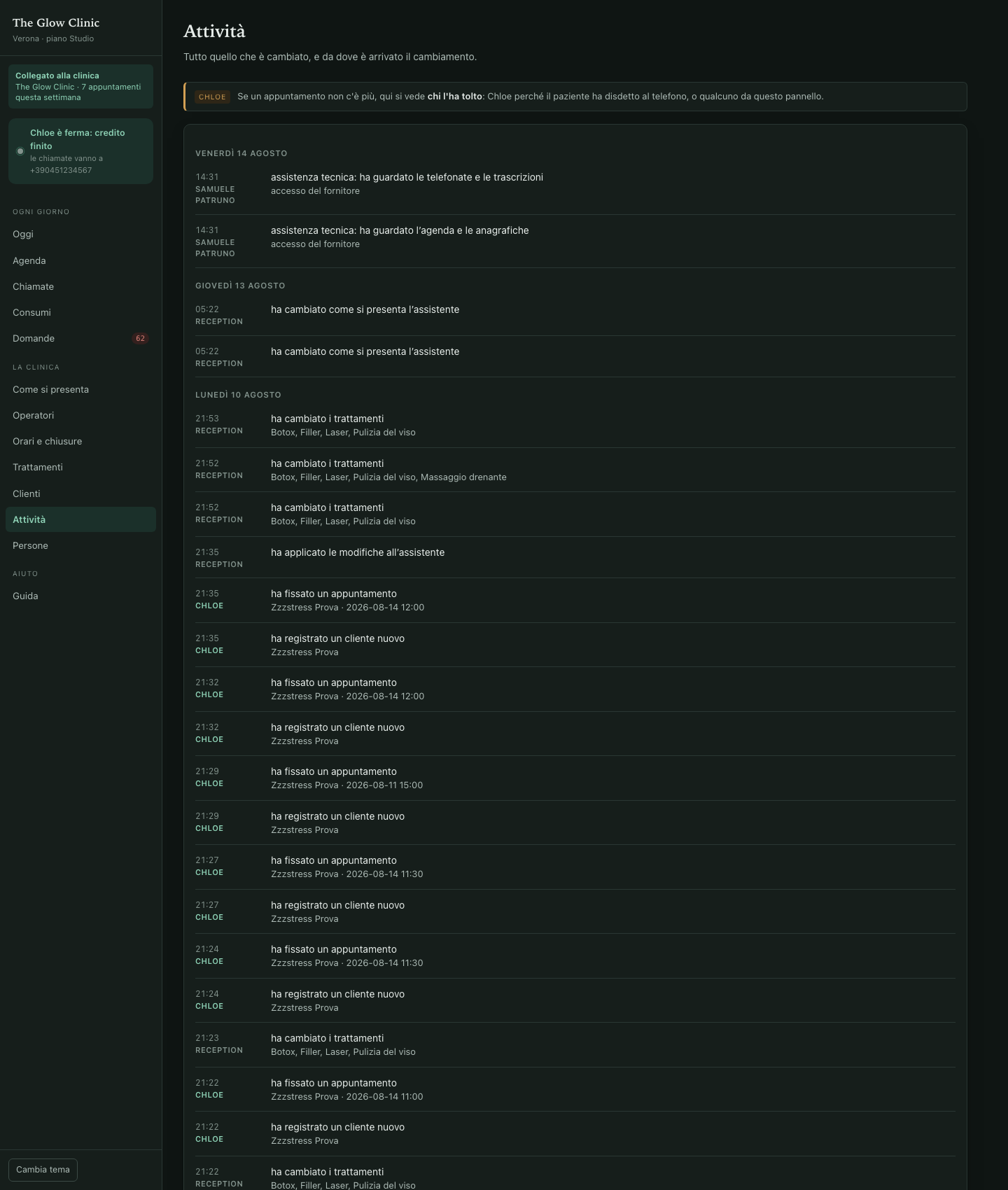The width and height of the screenshot is (1008, 1190).
Task: Select the 21:53 'ha cambiato i trattamenti' row
Action: coord(575,425)
